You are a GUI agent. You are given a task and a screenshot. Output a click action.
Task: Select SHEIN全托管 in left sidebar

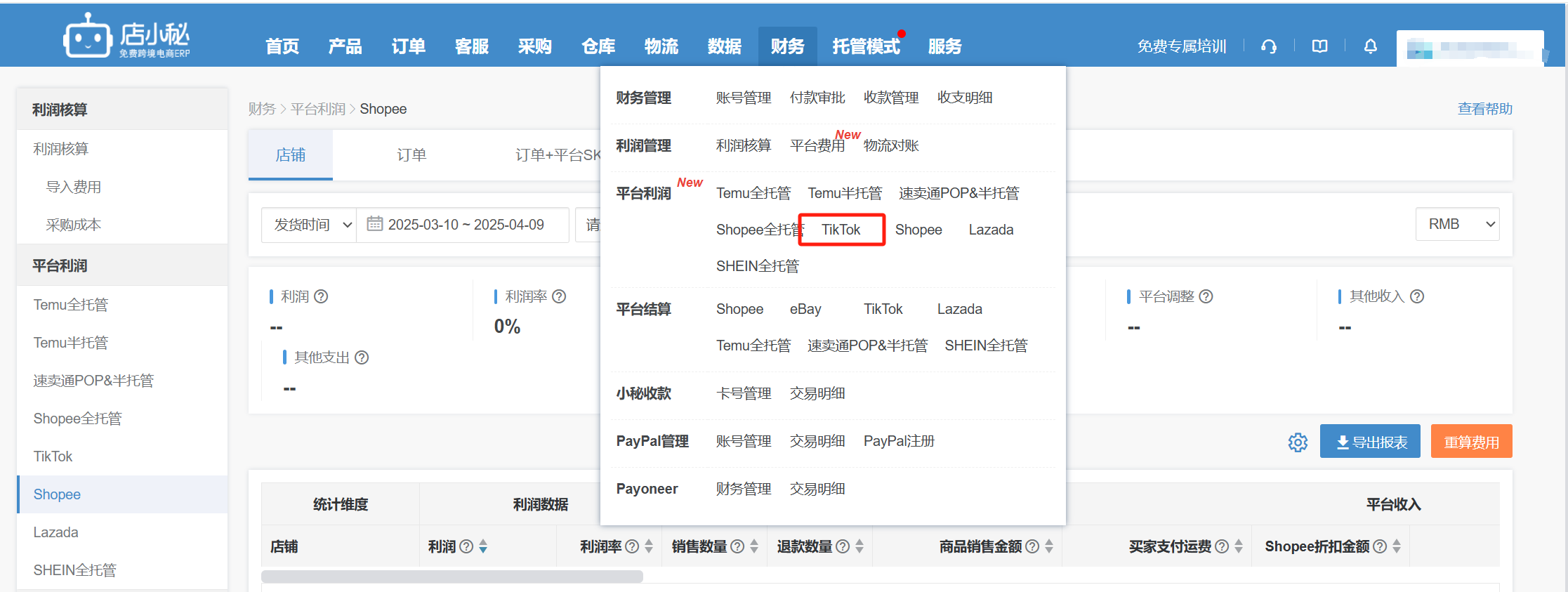[74, 570]
